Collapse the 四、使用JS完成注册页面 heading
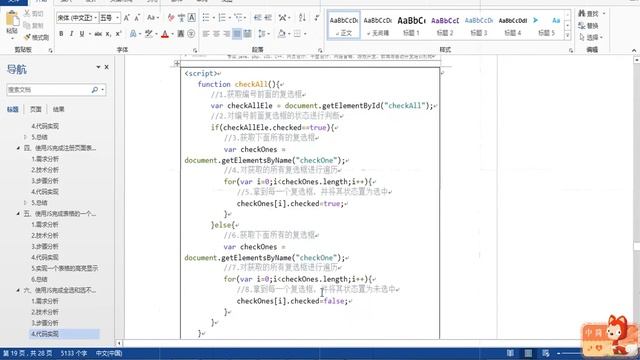The width and height of the screenshot is (640, 360). tap(18, 148)
